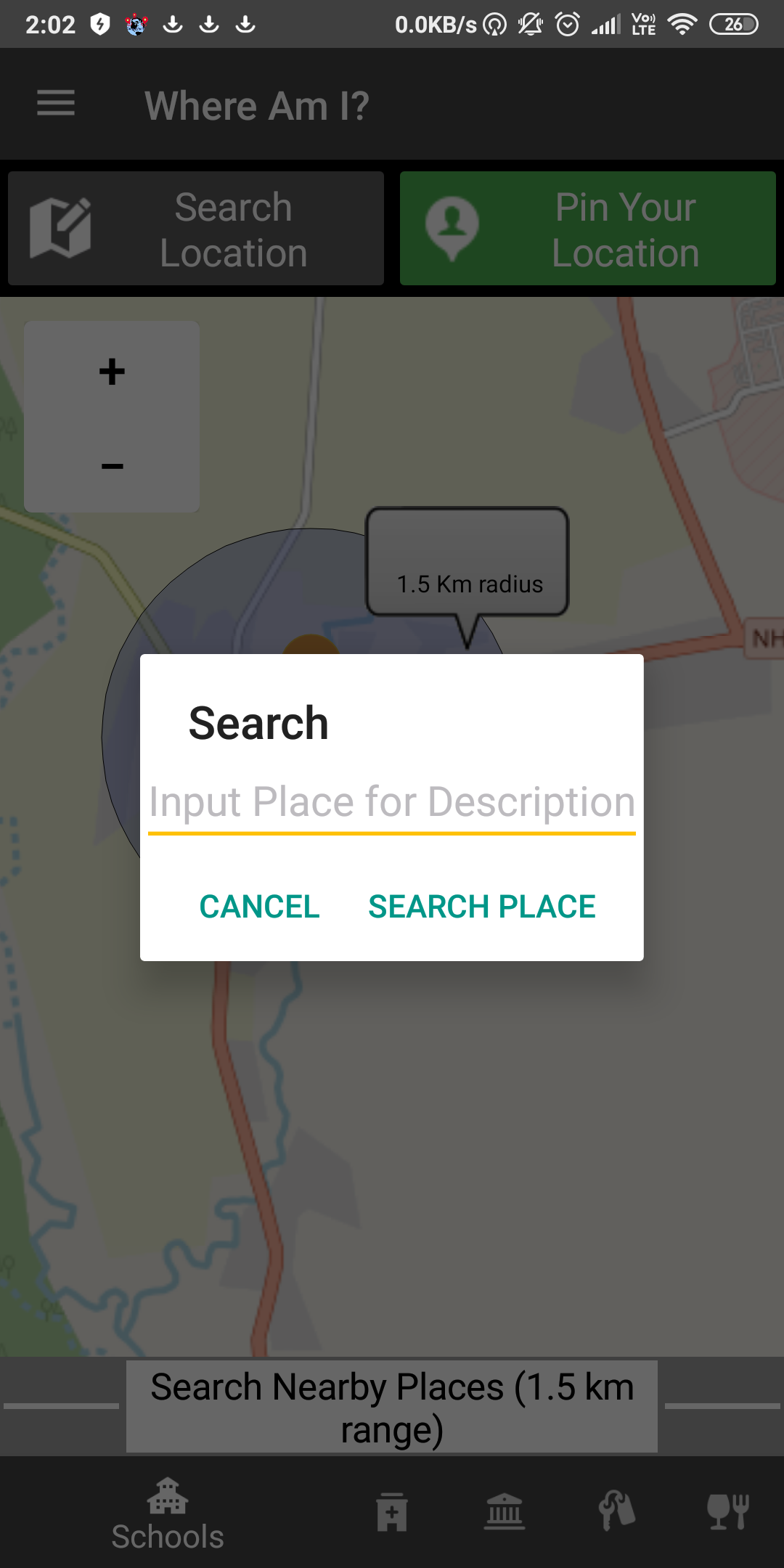Open the bank/museum building category
This screenshot has height=1568, width=784.
[505, 1512]
